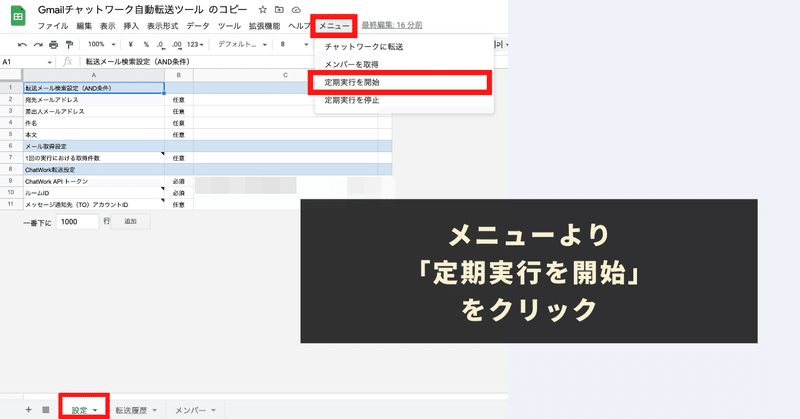
Task: Switch to the メンバー sheet tab
Action: point(190,410)
